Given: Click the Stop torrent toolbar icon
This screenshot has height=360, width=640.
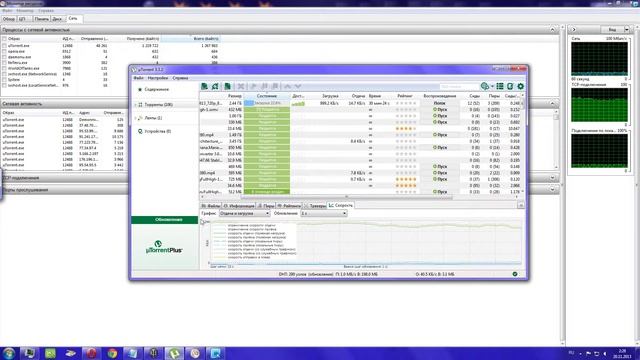Looking at the screenshot, I should coord(275,86).
